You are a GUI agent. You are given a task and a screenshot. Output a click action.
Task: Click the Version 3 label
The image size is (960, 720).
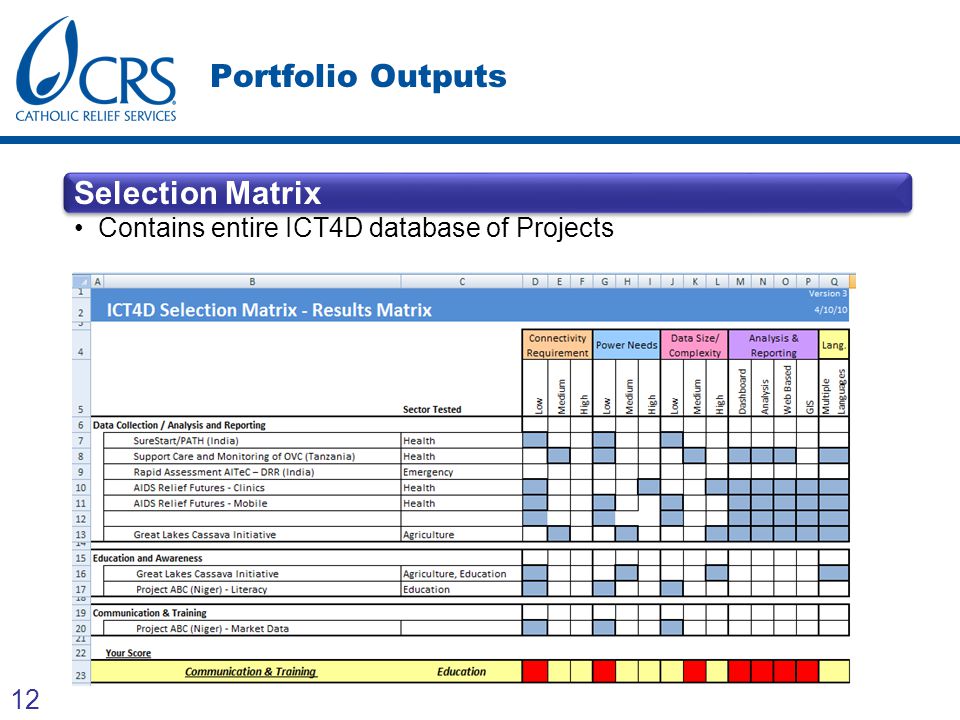[828, 294]
